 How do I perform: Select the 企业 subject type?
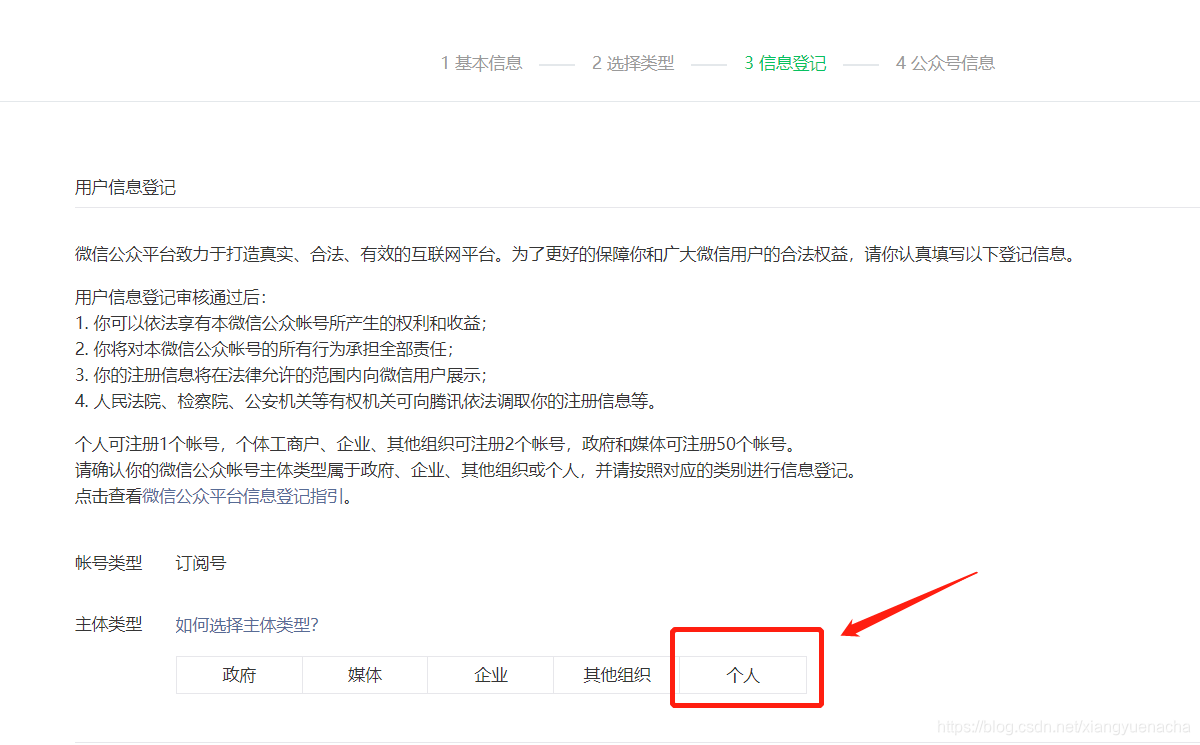(491, 675)
